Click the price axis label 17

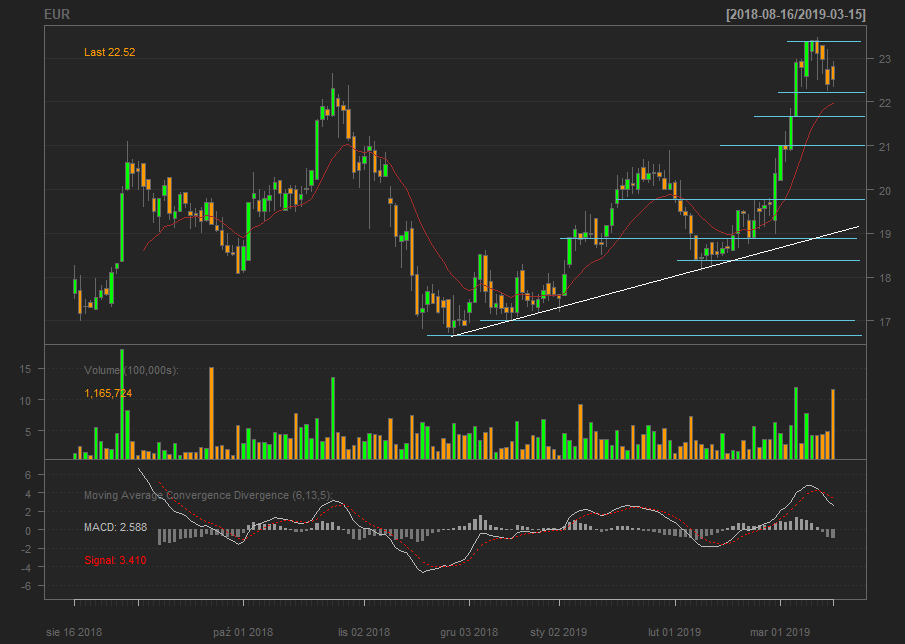tap(885, 321)
